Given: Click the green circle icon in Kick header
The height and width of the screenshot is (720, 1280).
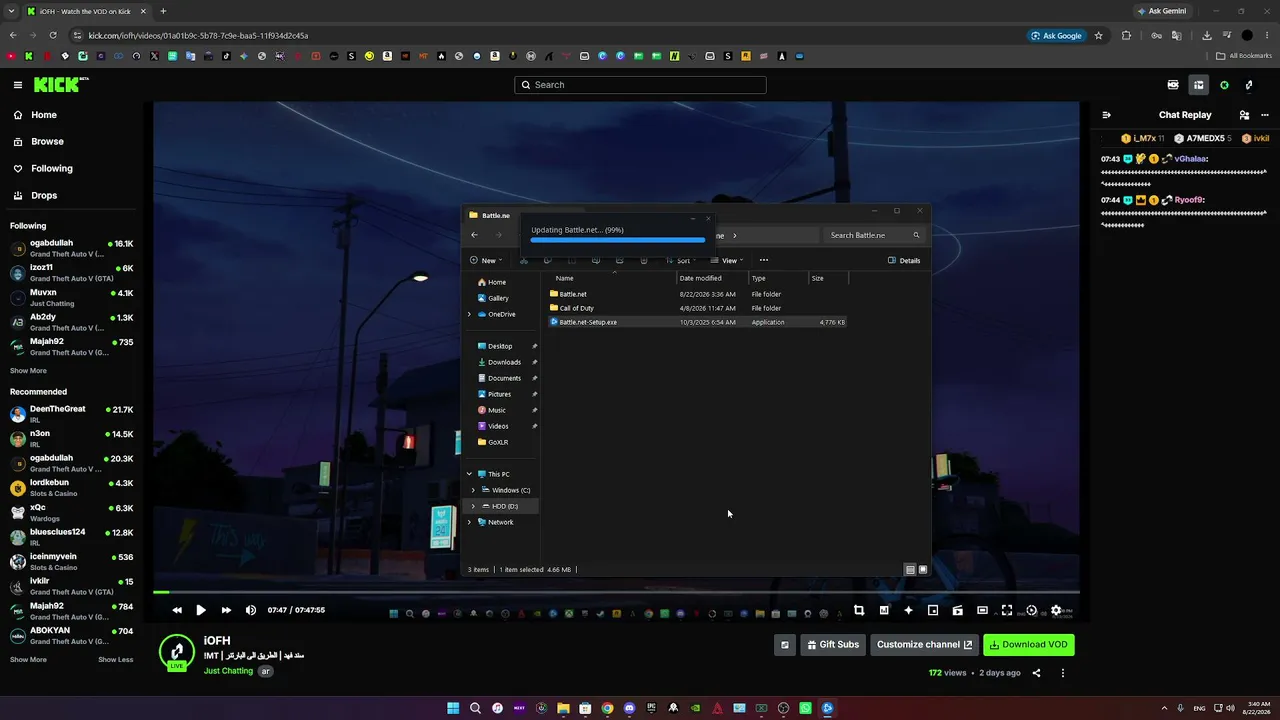Looking at the screenshot, I should coord(1224,85).
